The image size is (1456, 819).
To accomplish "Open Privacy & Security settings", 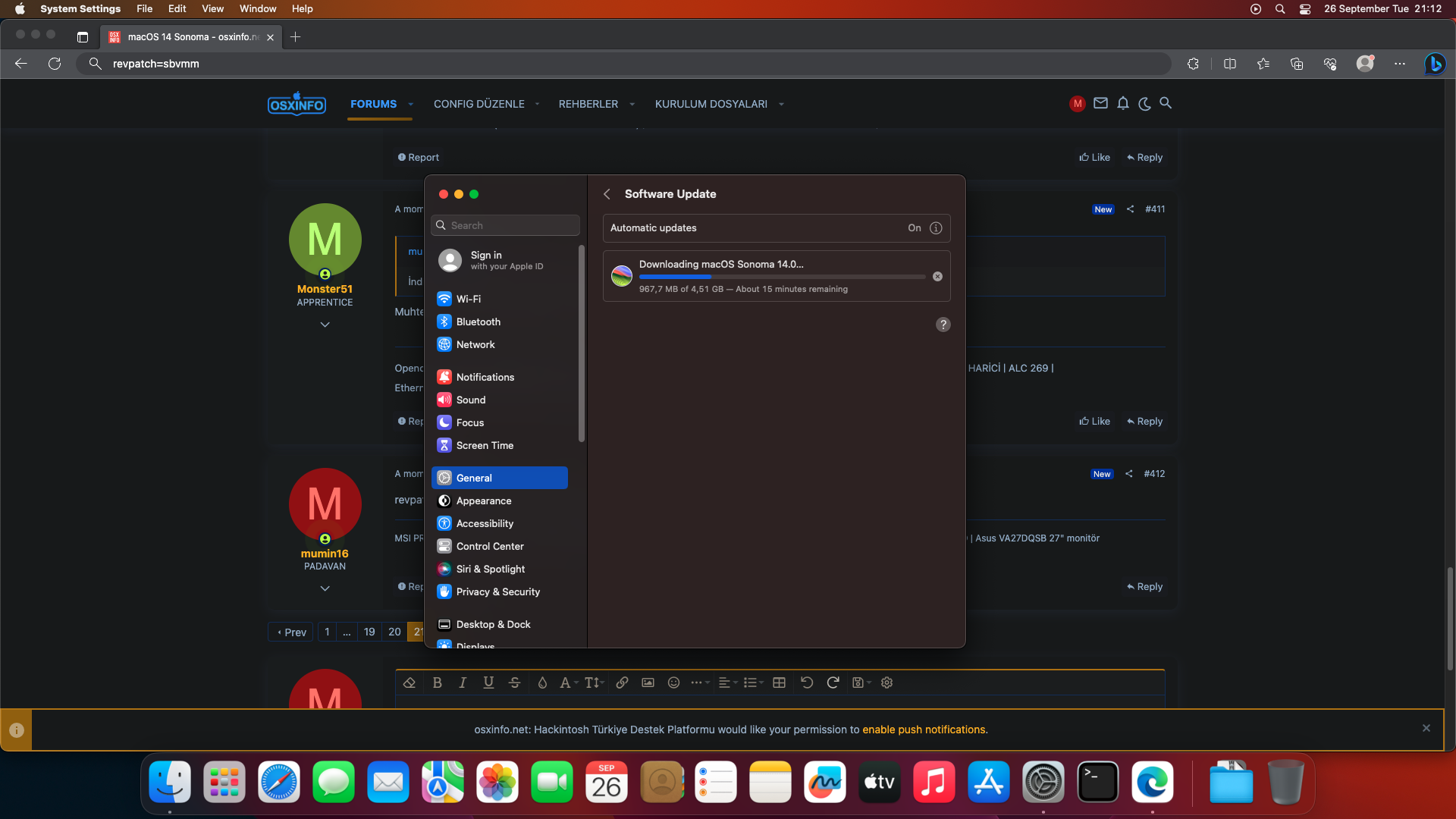I will pos(497,591).
